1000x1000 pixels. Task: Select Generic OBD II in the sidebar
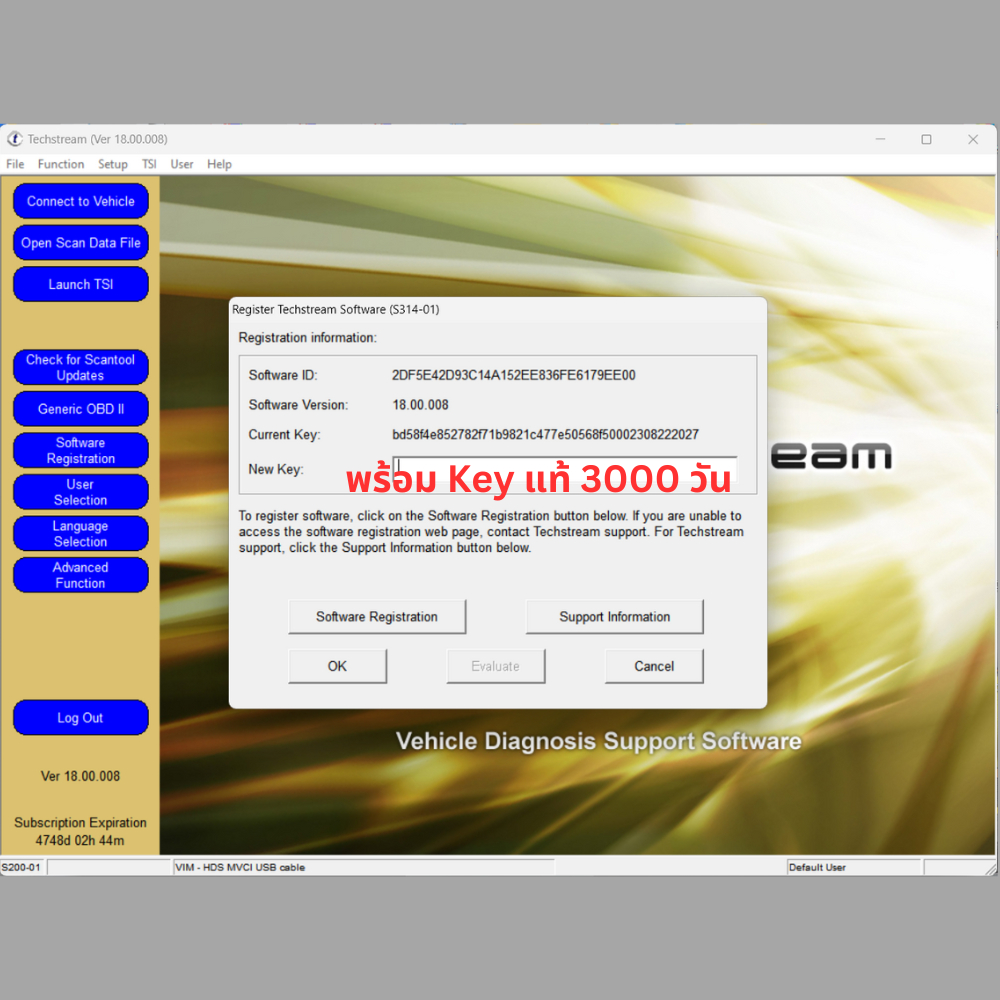(80, 409)
